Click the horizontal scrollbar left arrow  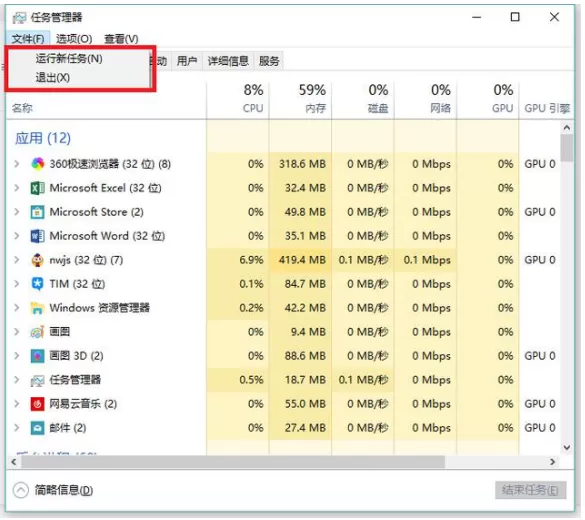(14, 462)
